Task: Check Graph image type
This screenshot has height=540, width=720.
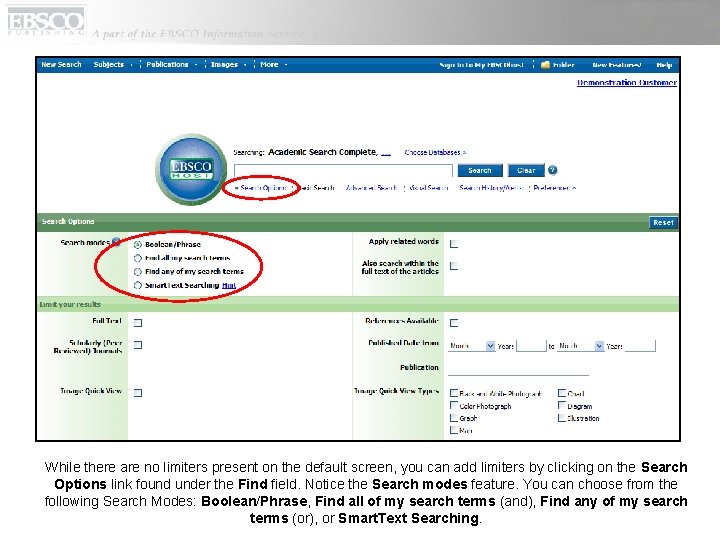Action: click(454, 418)
